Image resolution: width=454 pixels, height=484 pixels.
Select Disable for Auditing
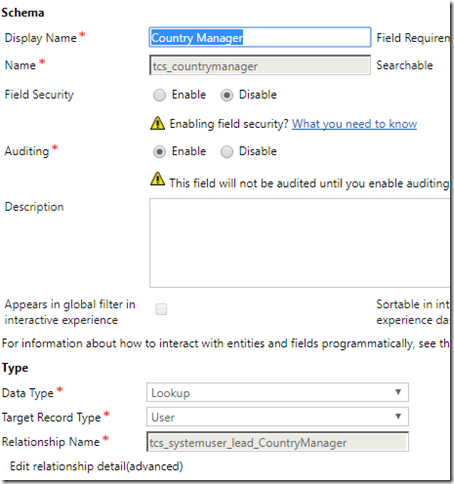click(227, 152)
